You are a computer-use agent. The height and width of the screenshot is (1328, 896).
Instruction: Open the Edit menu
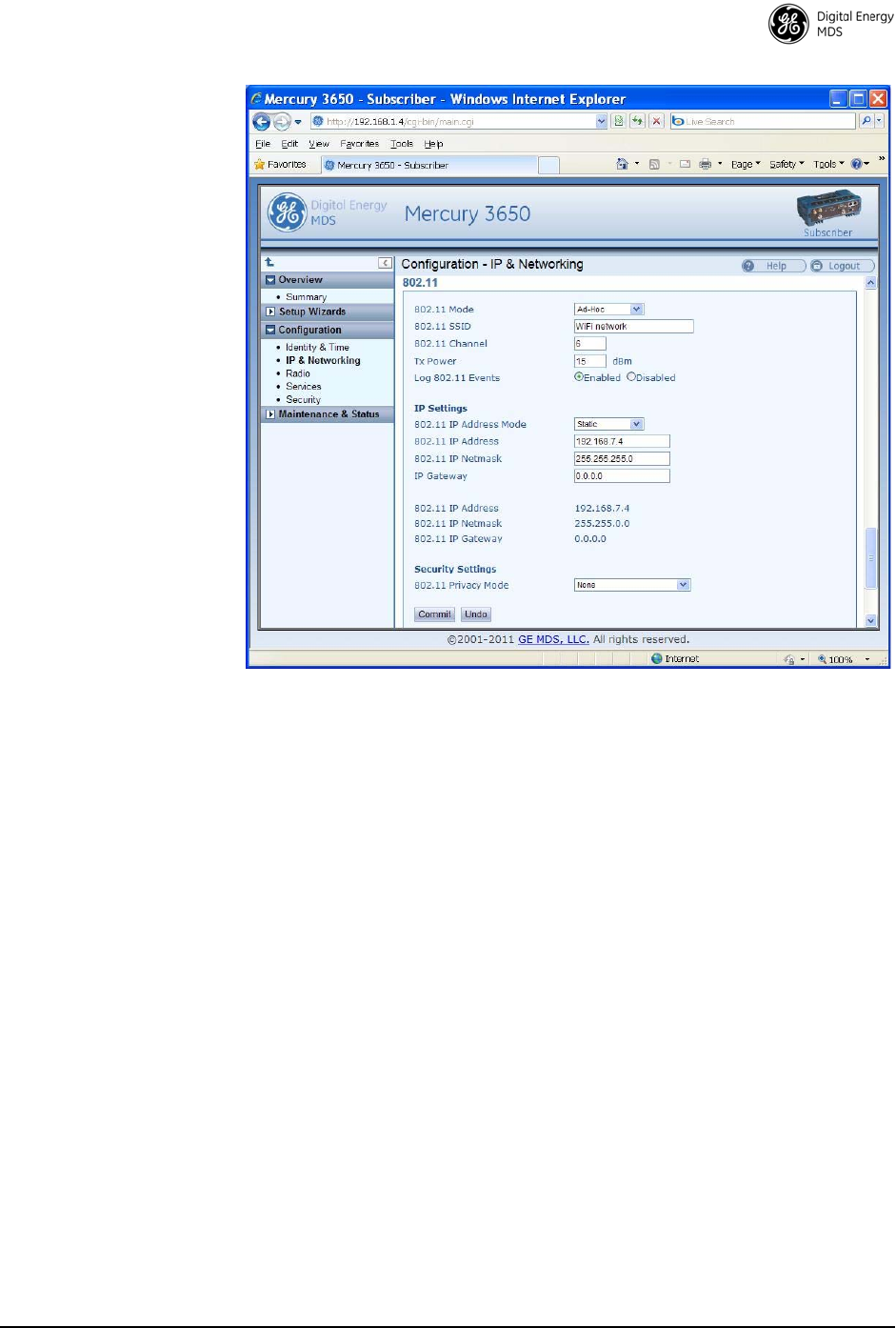(289, 144)
